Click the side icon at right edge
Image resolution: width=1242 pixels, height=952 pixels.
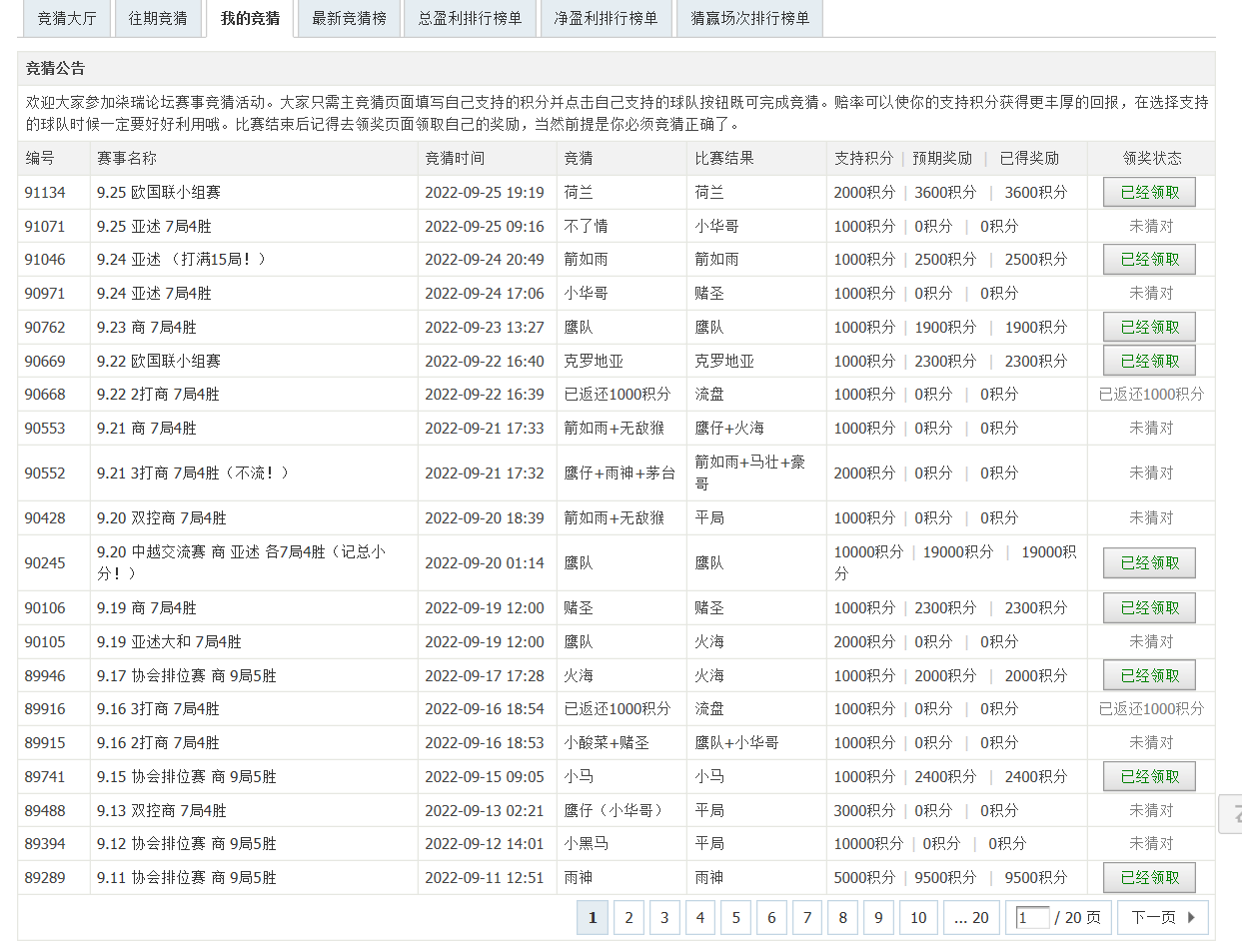[1233, 814]
